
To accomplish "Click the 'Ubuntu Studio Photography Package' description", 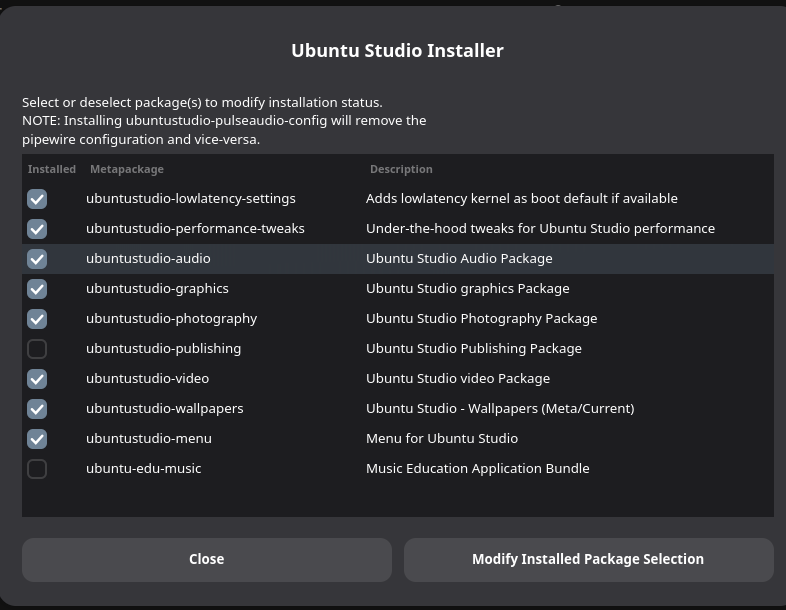I will tap(481, 319).
